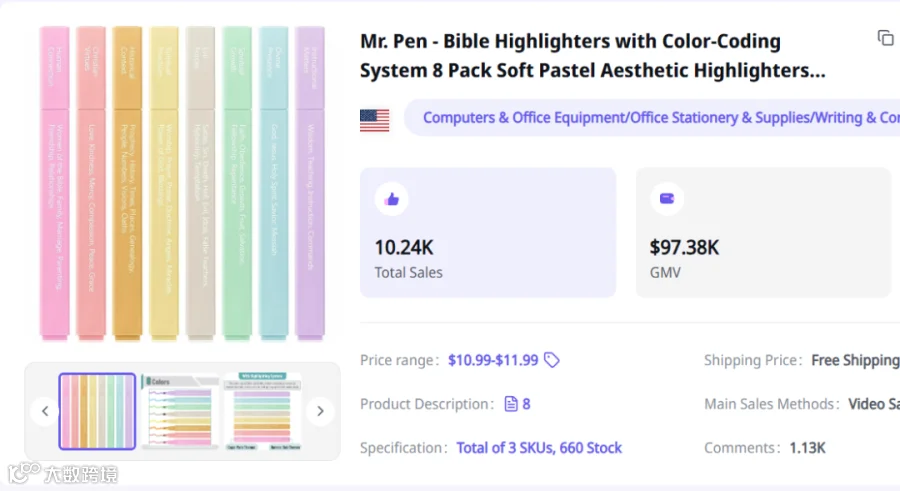Click the watermark logo in corner
Screen dimensions: 900x491
pyautogui.click(x=63, y=473)
